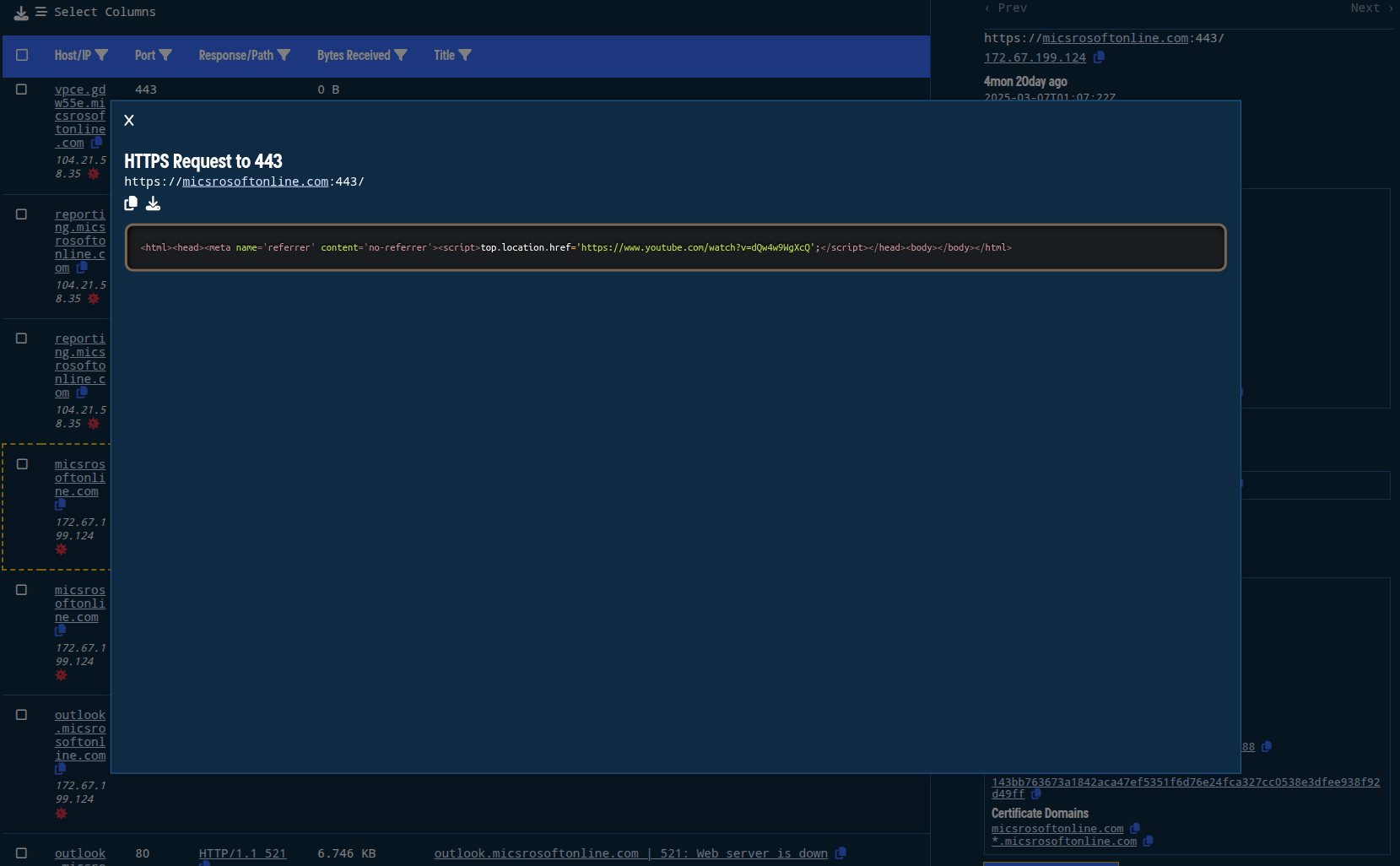Check the highlighted micsrosoftonline.com row checkbox
This screenshot has height=866, width=1400.
tap(22, 464)
